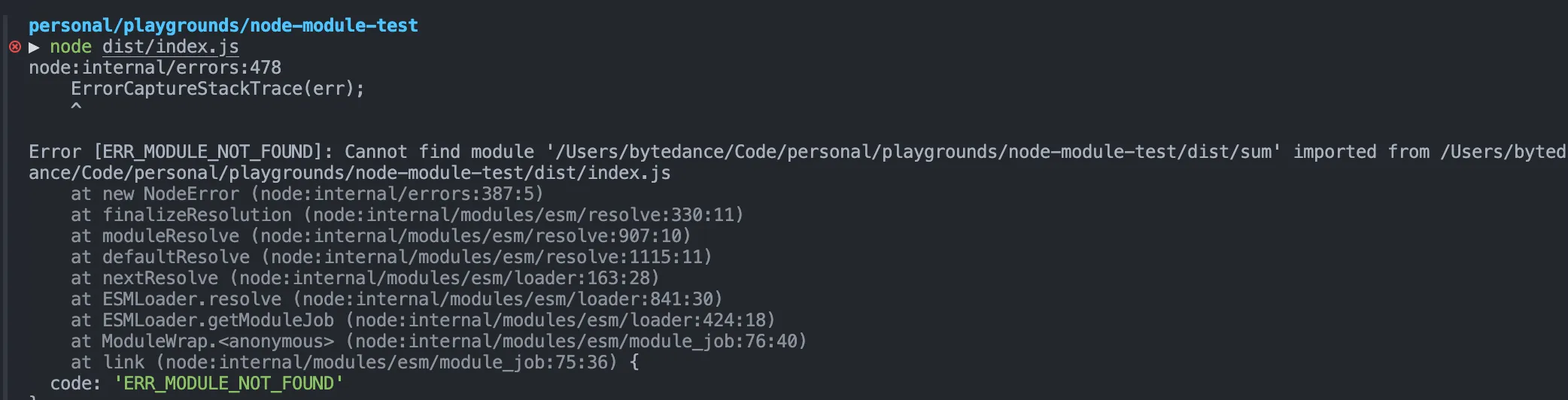Click the blue working directory path
The image size is (1568, 400).
coord(223,26)
